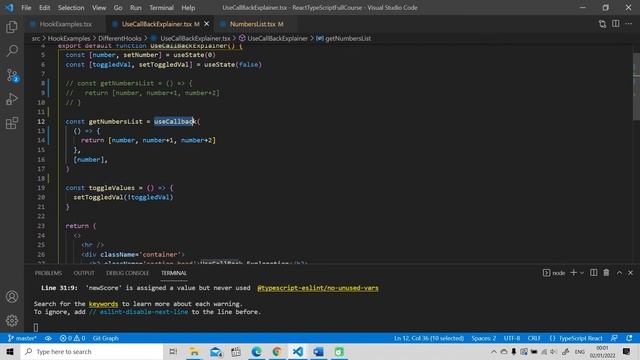The height and width of the screenshot is (360, 640).
Task: Open the Search view in activity bar
Action: pos(12,51)
